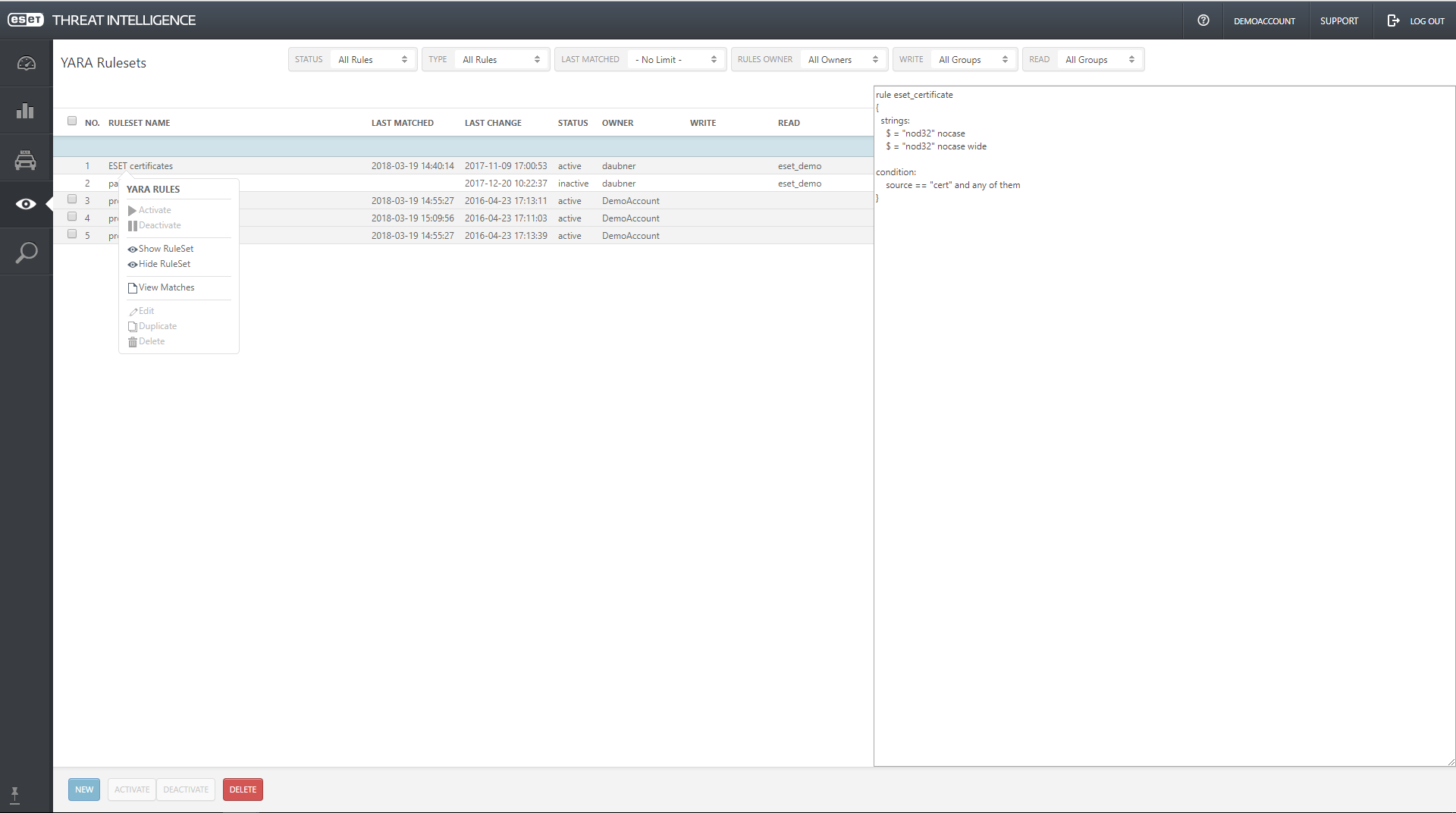Open the dashboard gauge icon in sidebar
1456x813 pixels.
click(x=26, y=64)
